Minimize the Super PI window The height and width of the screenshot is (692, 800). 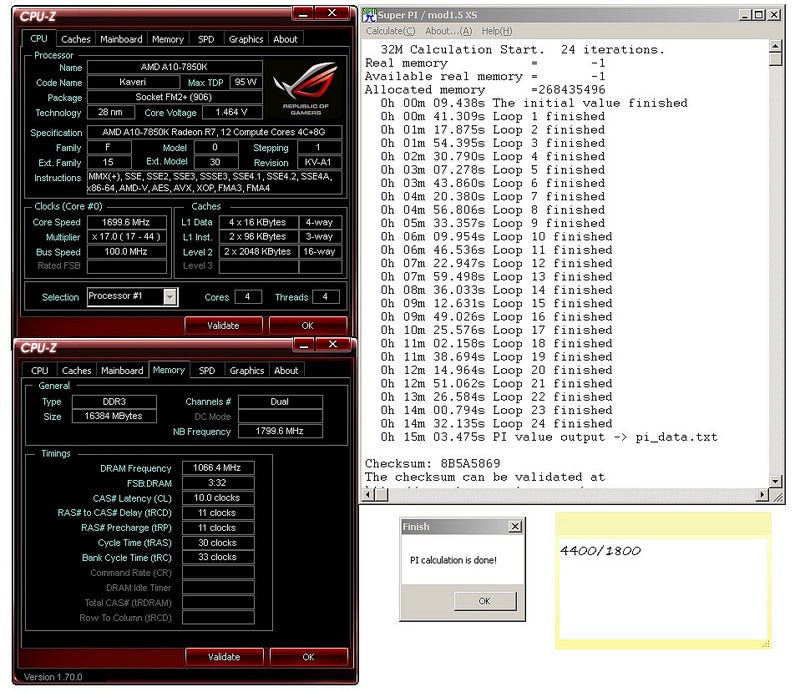click(x=744, y=15)
